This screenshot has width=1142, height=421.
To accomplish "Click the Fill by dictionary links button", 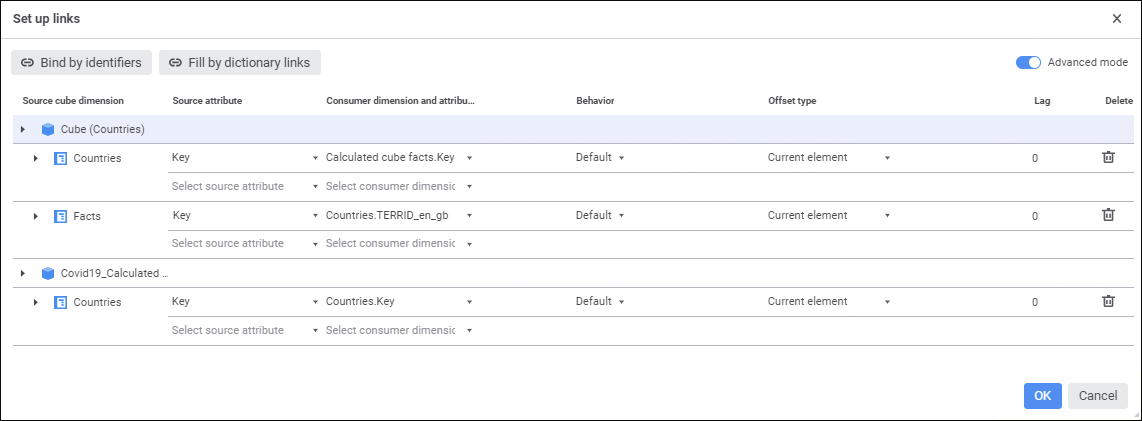I will point(240,62).
